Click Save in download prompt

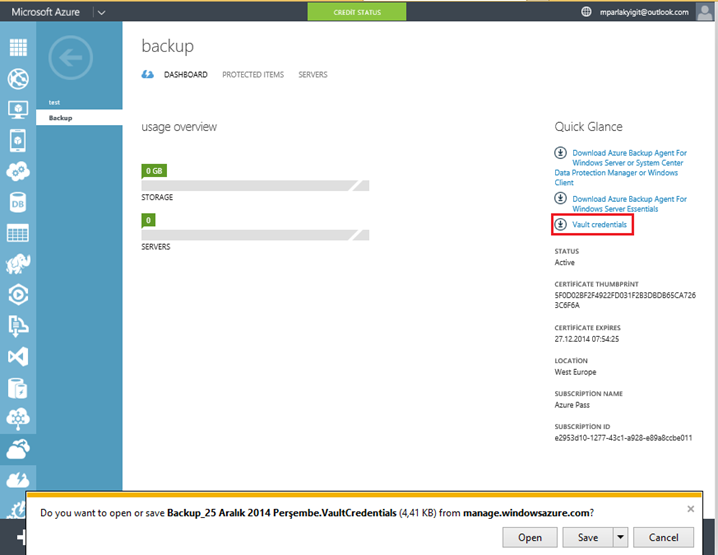click(587, 537)
